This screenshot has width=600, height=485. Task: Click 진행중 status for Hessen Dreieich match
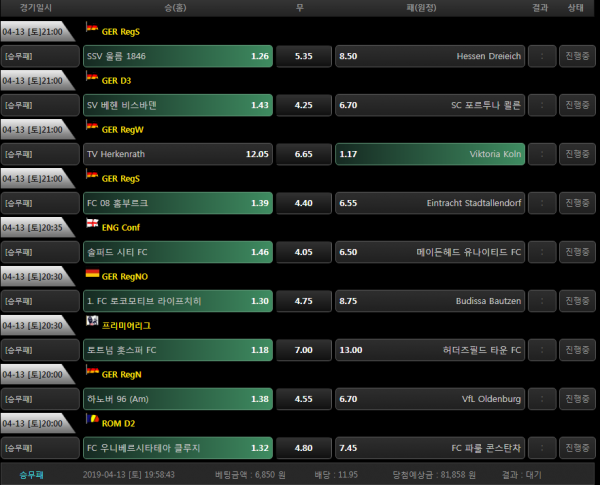pyautogui.click(x=576, y=56)
